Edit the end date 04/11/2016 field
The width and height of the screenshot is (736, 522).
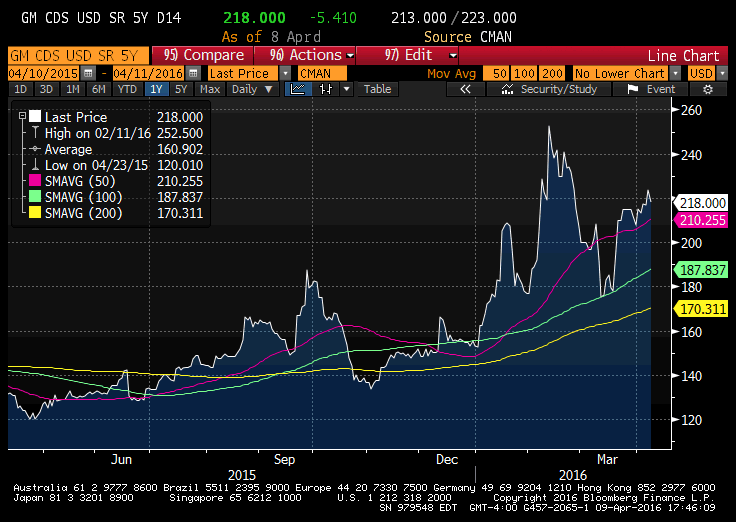tap(149, 74)
